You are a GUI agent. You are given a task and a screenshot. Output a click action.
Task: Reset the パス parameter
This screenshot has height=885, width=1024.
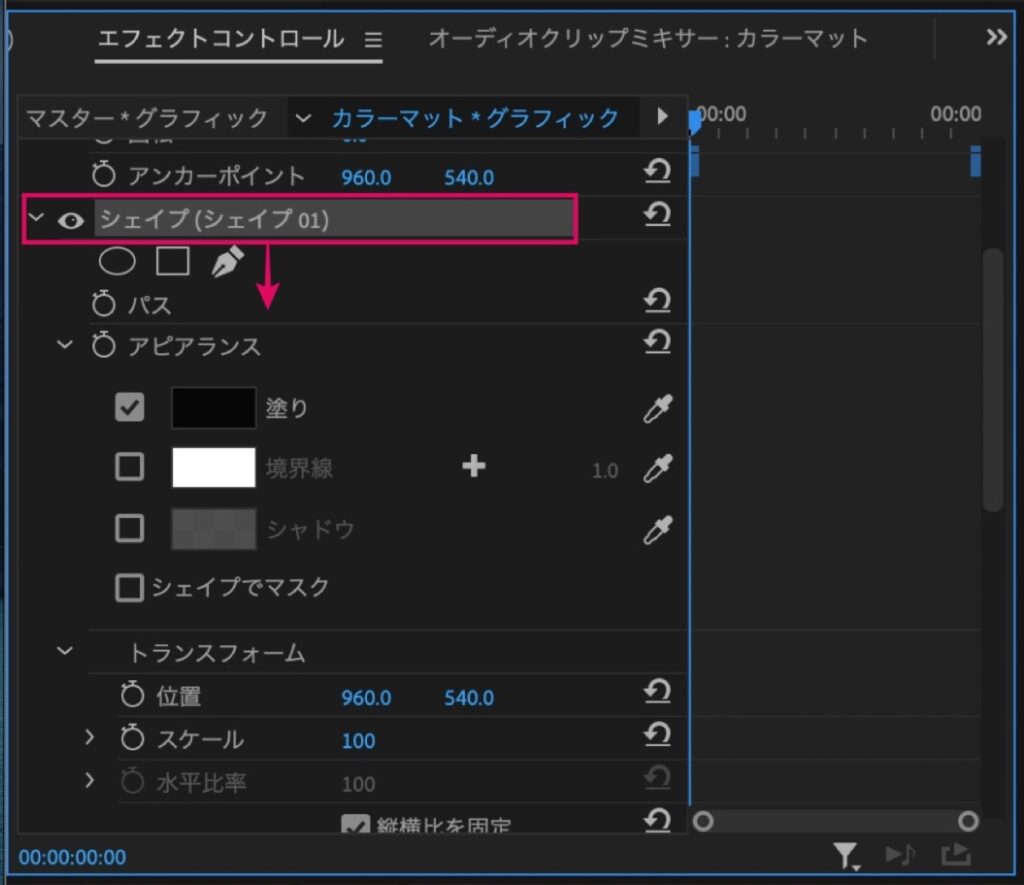657,300
